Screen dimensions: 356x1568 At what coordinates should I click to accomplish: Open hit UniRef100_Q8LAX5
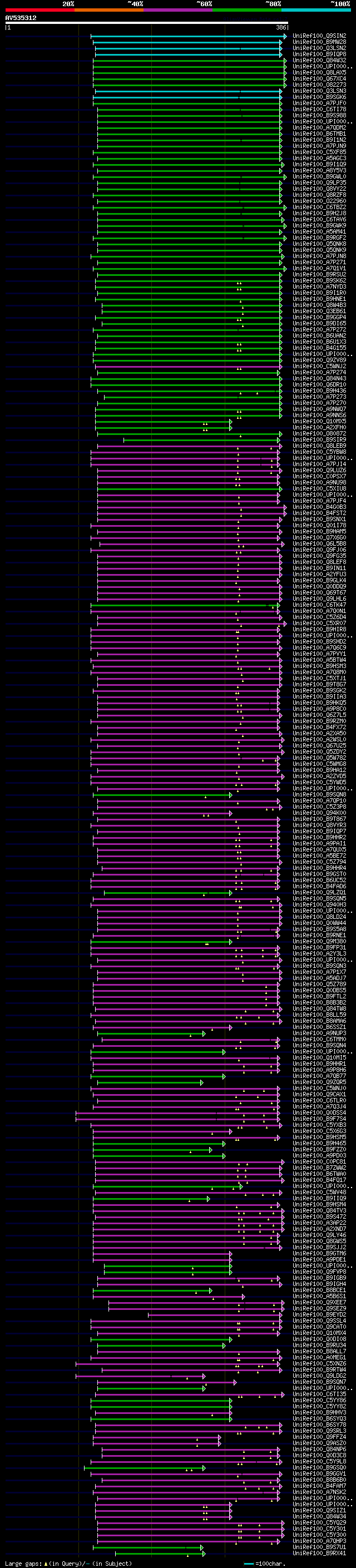coord(319,72)
